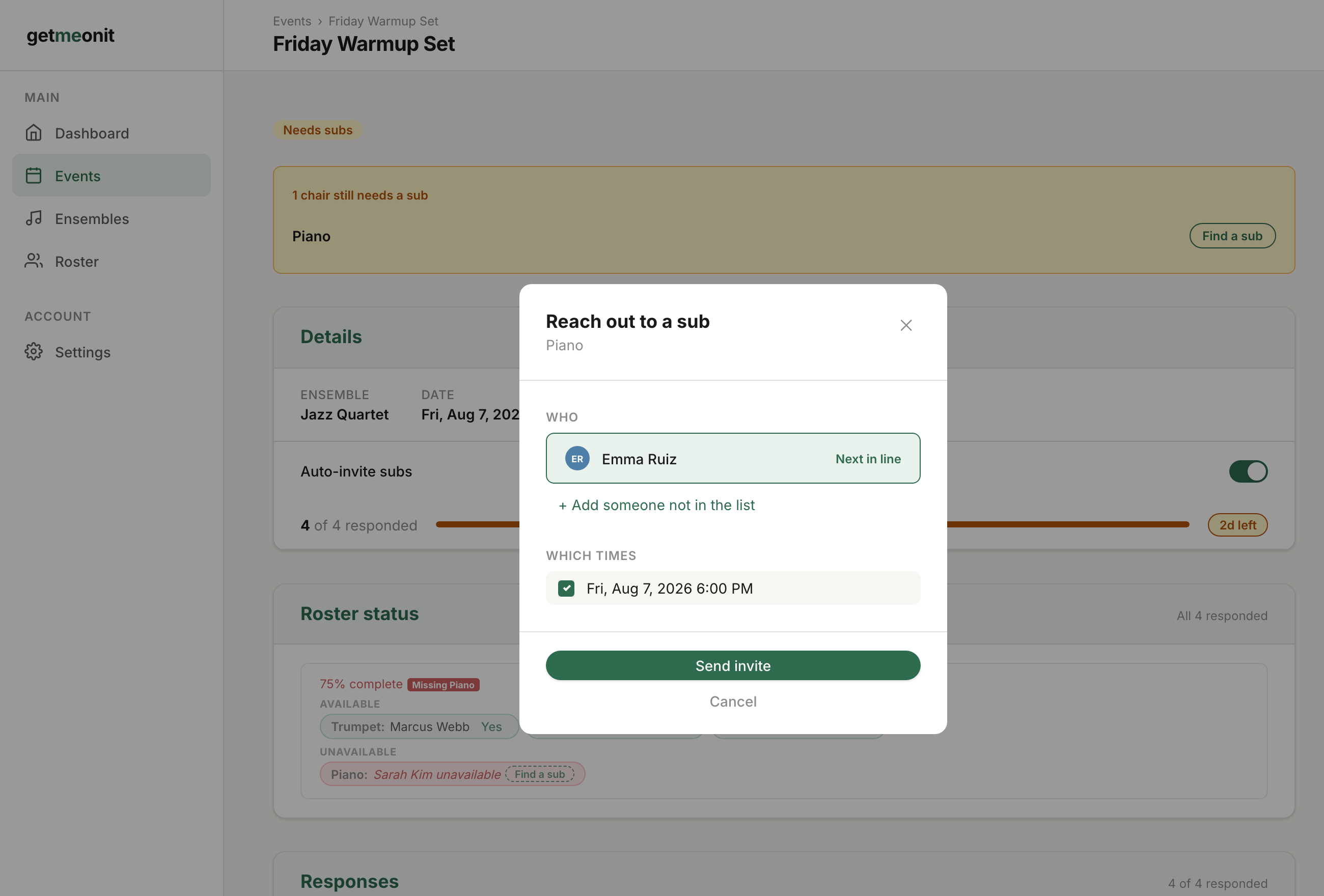Click the Settings gear icon
The width and height of the screenshot is (1324, 896).
tap(34, 351)
